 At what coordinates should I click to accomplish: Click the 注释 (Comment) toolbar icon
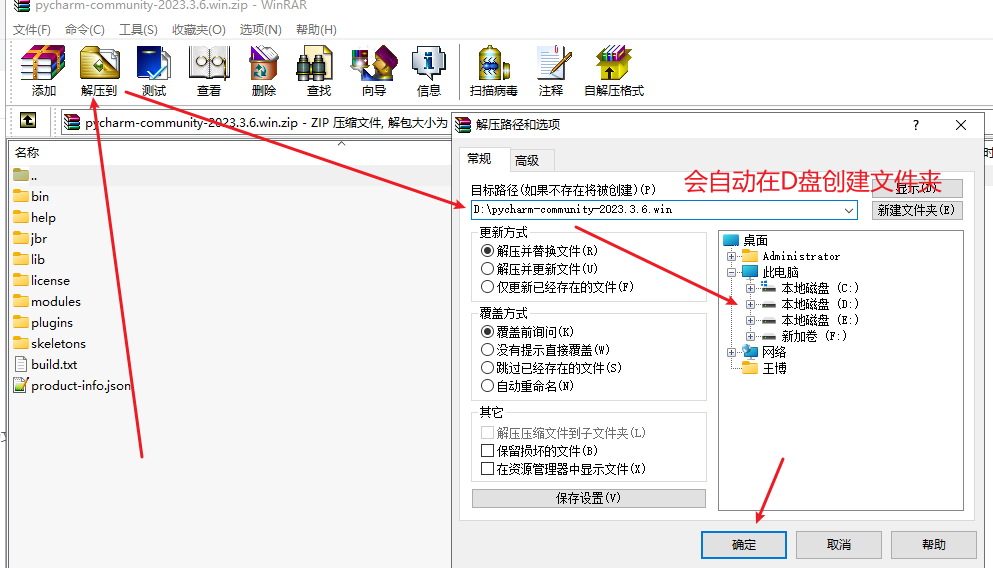coord(553,63)
